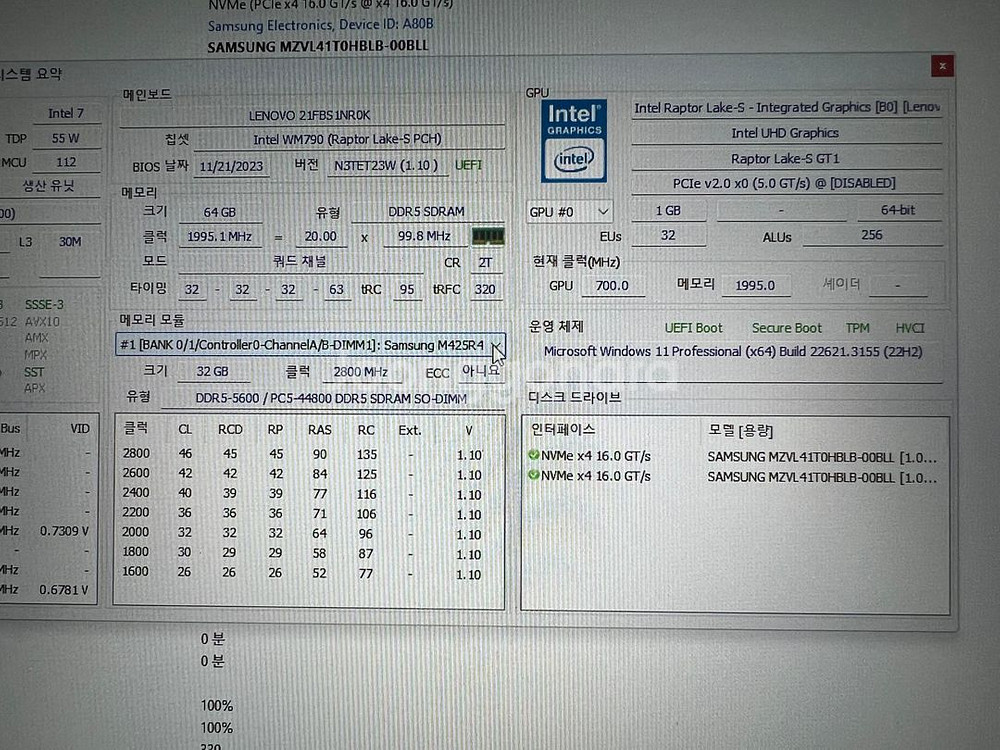Click the 32 GB module size value

(212, 372)
